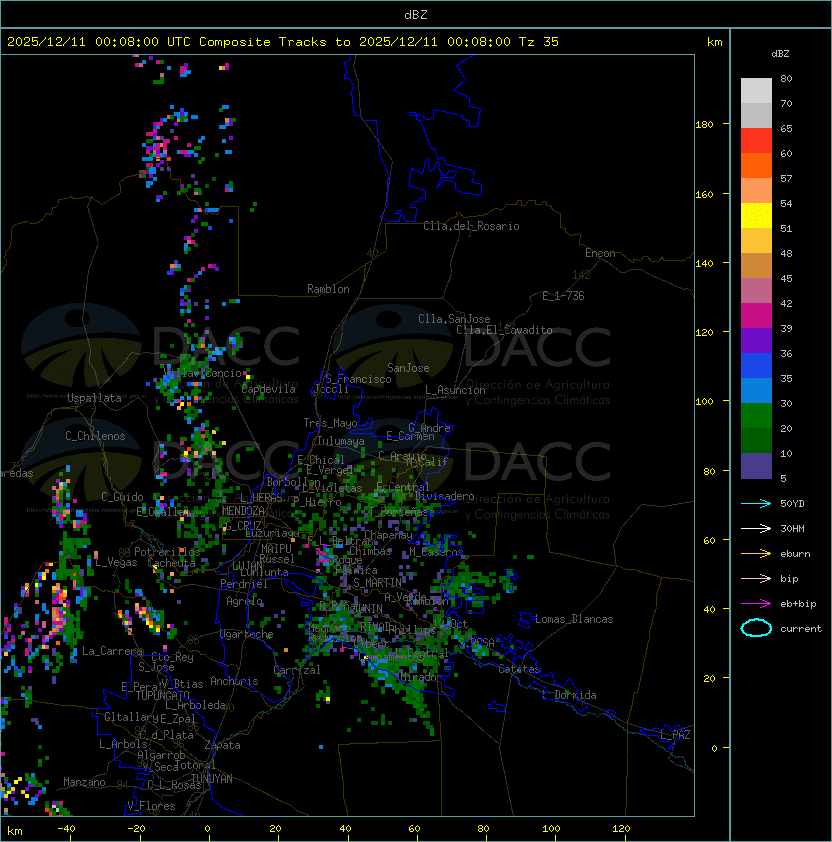Click the 'L_Vegas' map label
Screen dimensions: 832x842
[x=116, y=562]
